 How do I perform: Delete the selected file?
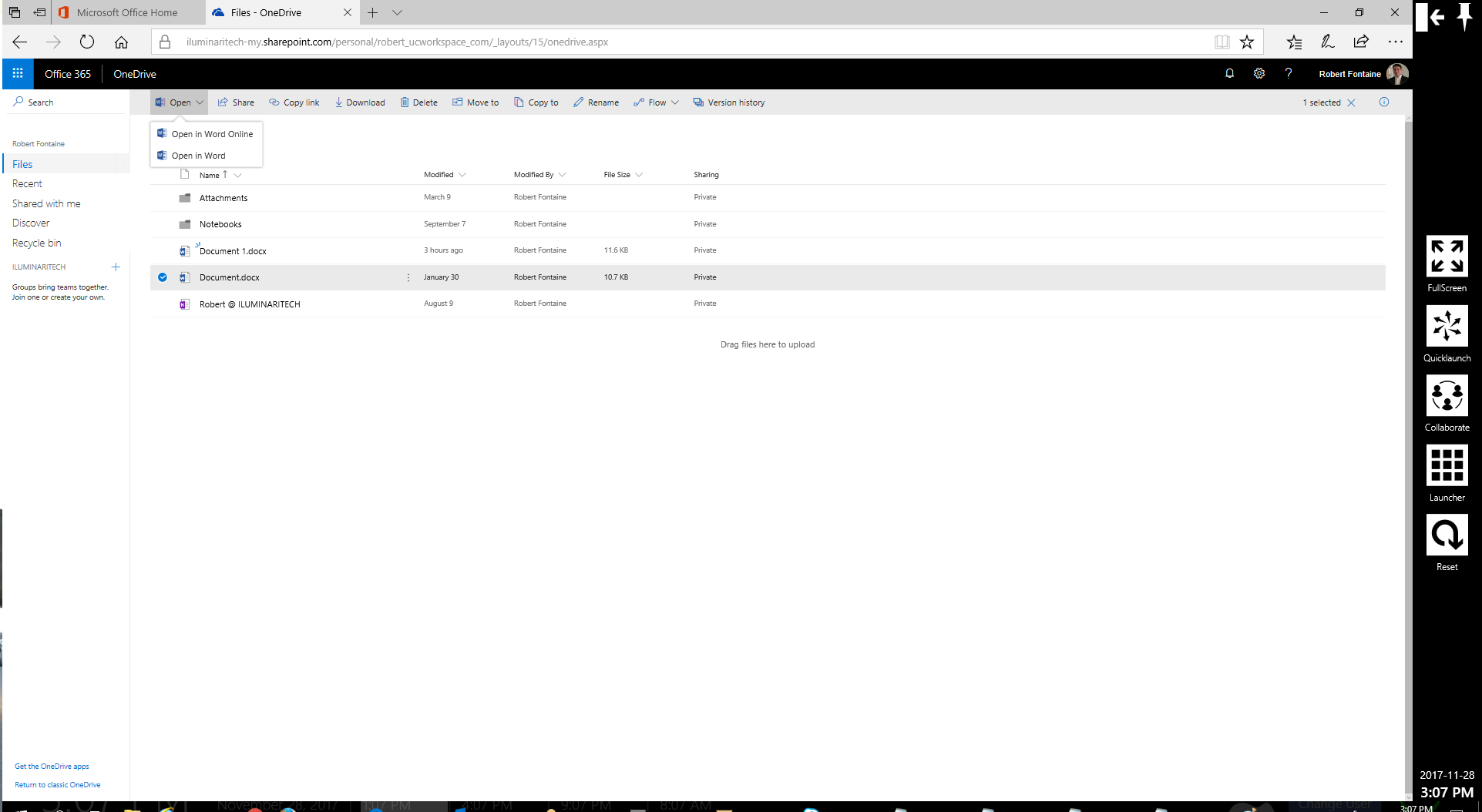tap(418, 102)
